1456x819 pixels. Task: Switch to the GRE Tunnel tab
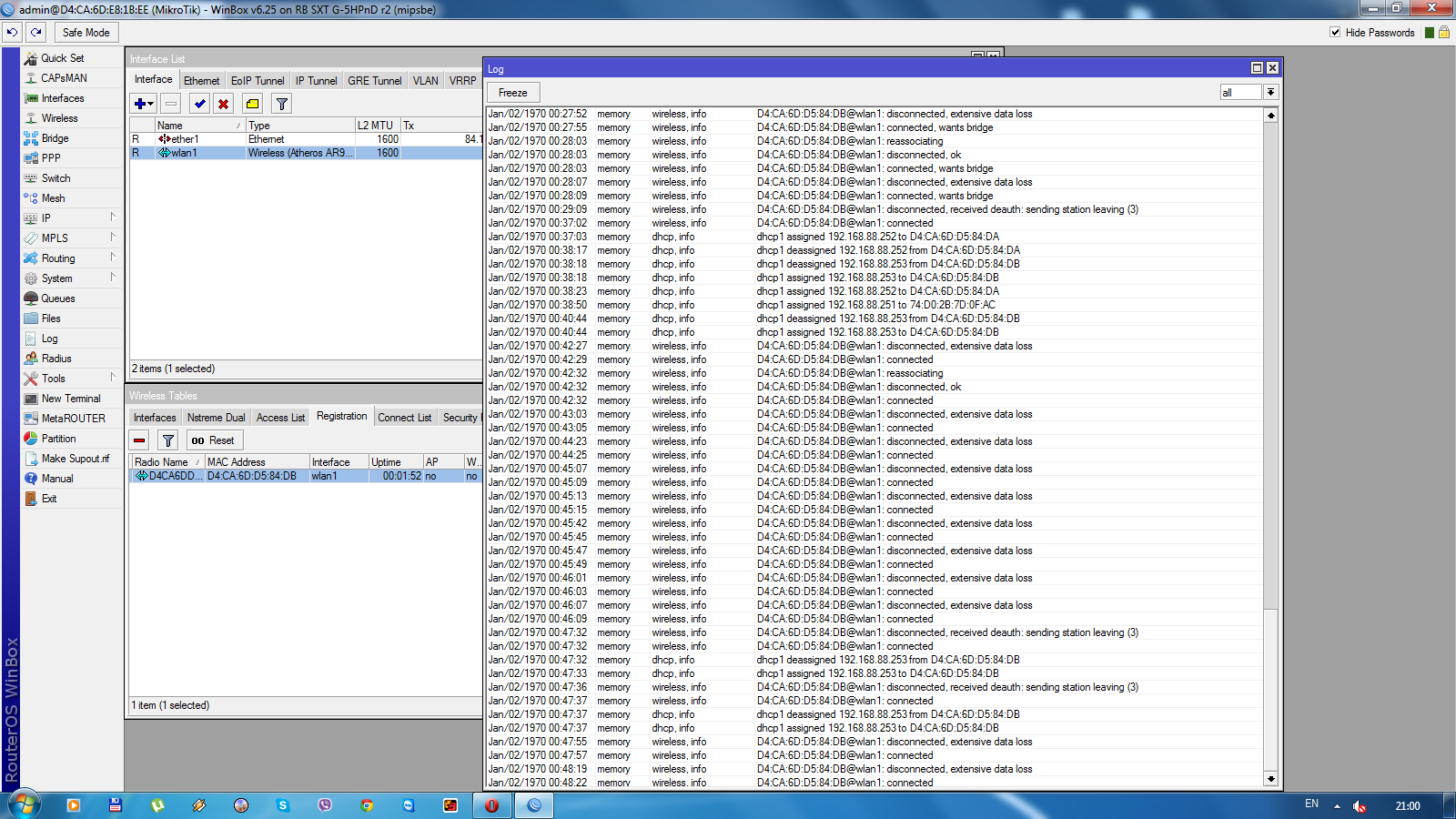(374, 81)
